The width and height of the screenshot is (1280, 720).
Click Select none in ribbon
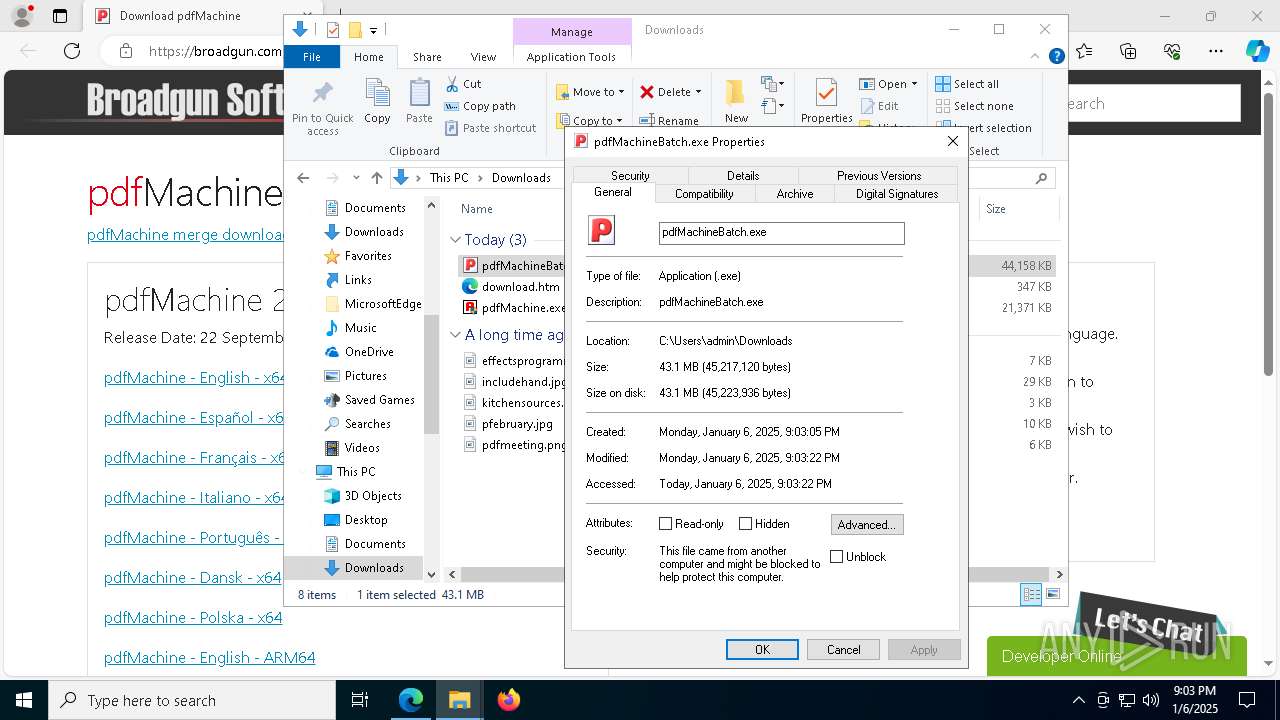pos(974,106)
